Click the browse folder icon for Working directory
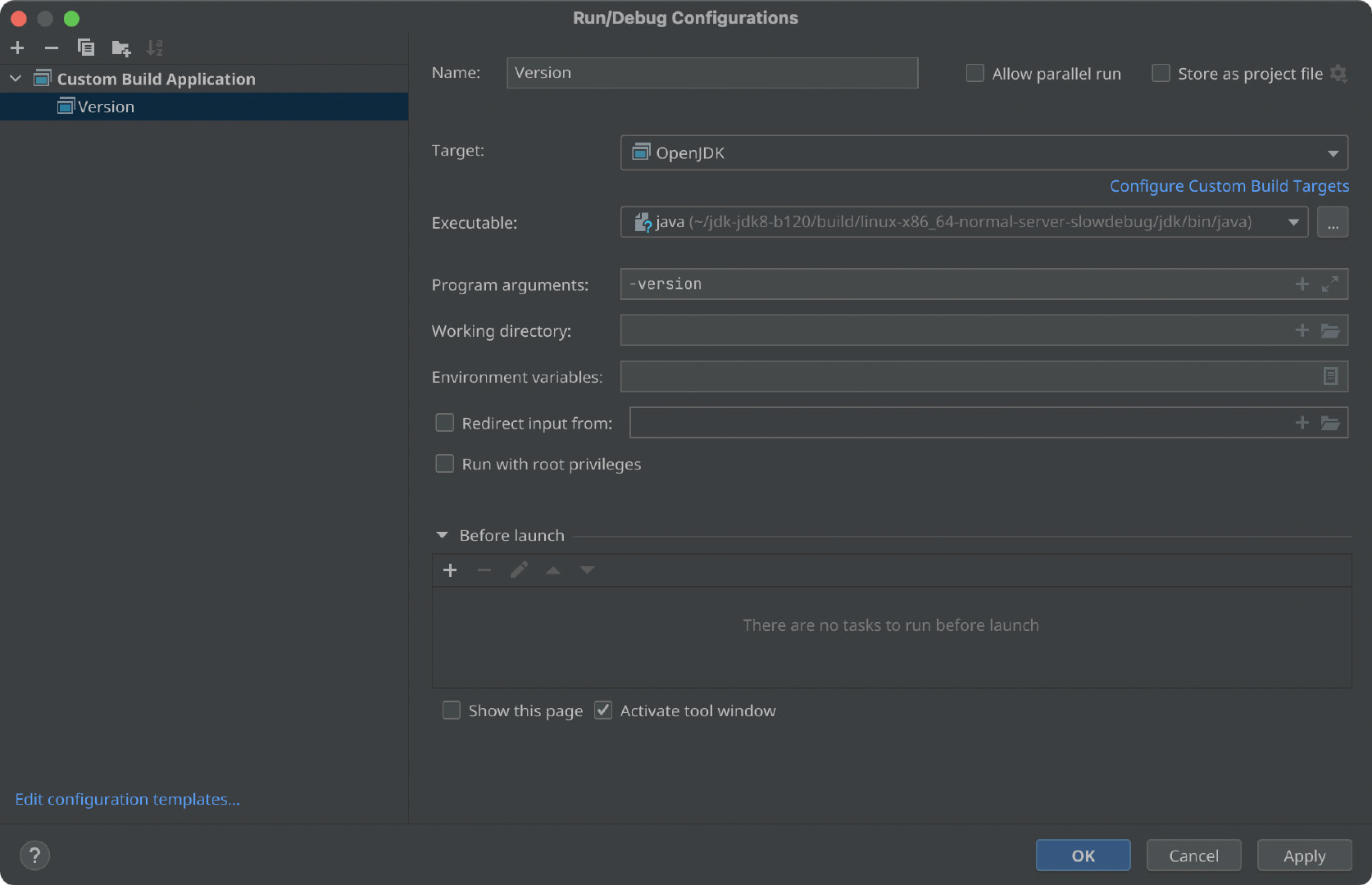This screenshot has height=885, width=1372. click(x=1329, y=330)
